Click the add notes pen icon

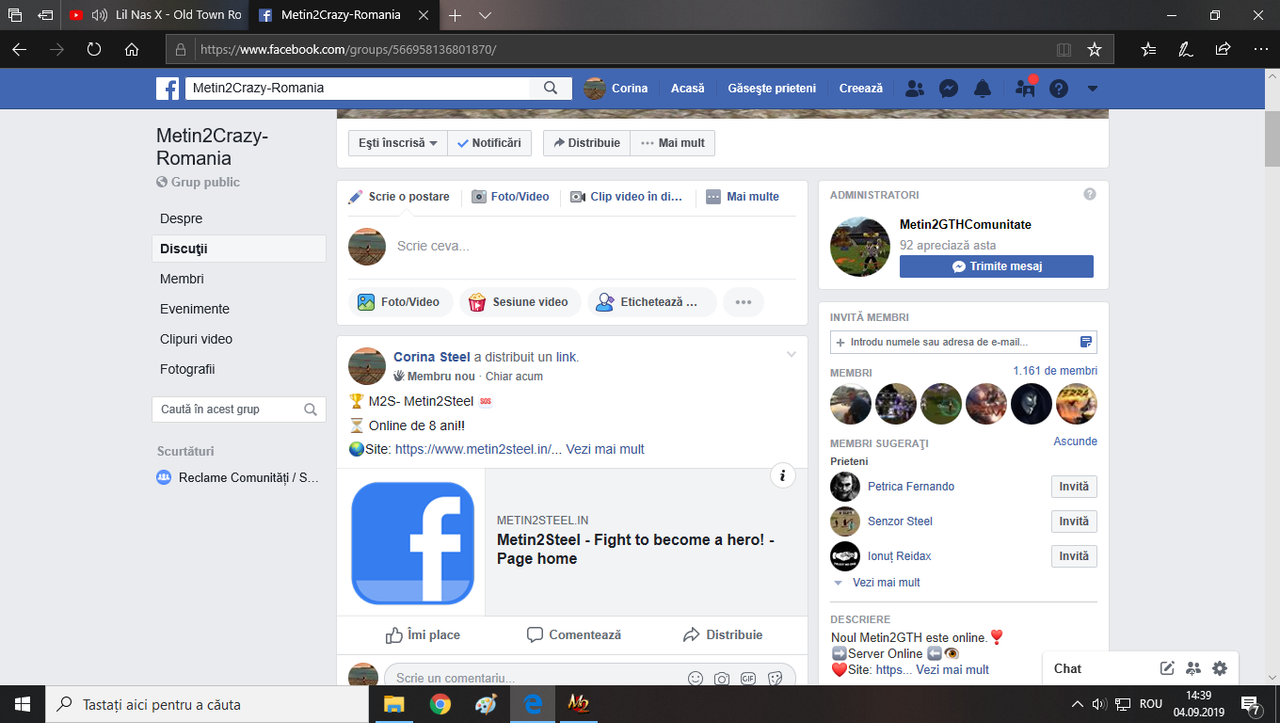tap(1185, 49)
